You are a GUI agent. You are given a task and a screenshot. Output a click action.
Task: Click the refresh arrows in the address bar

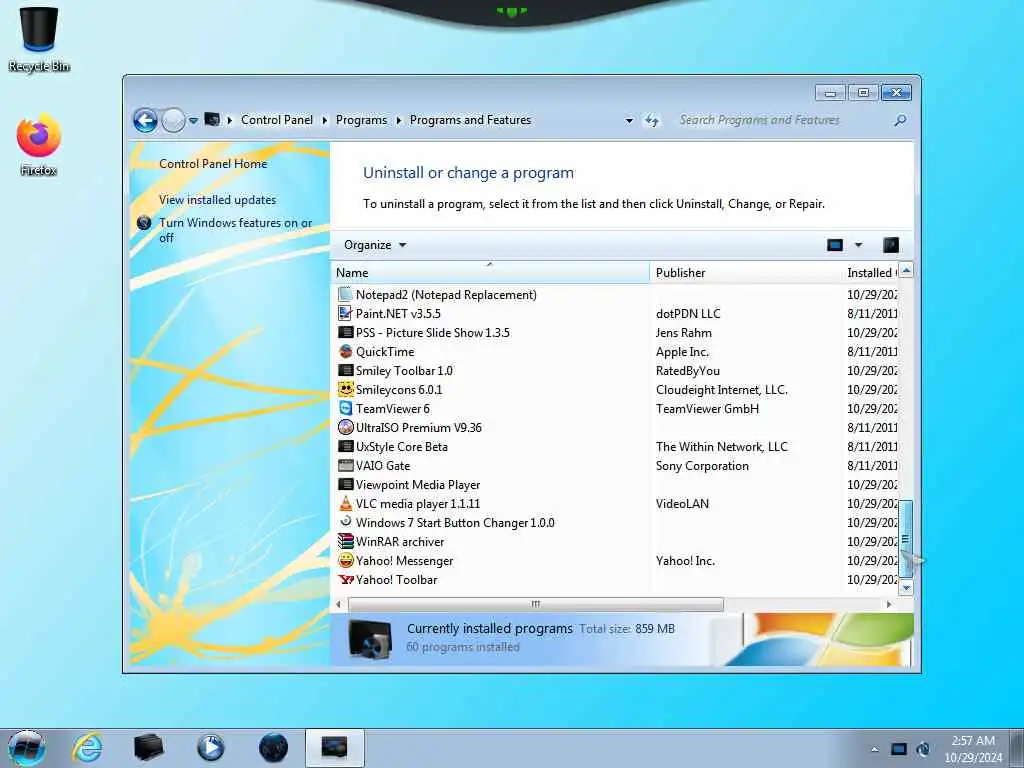(x=652, y=120)
